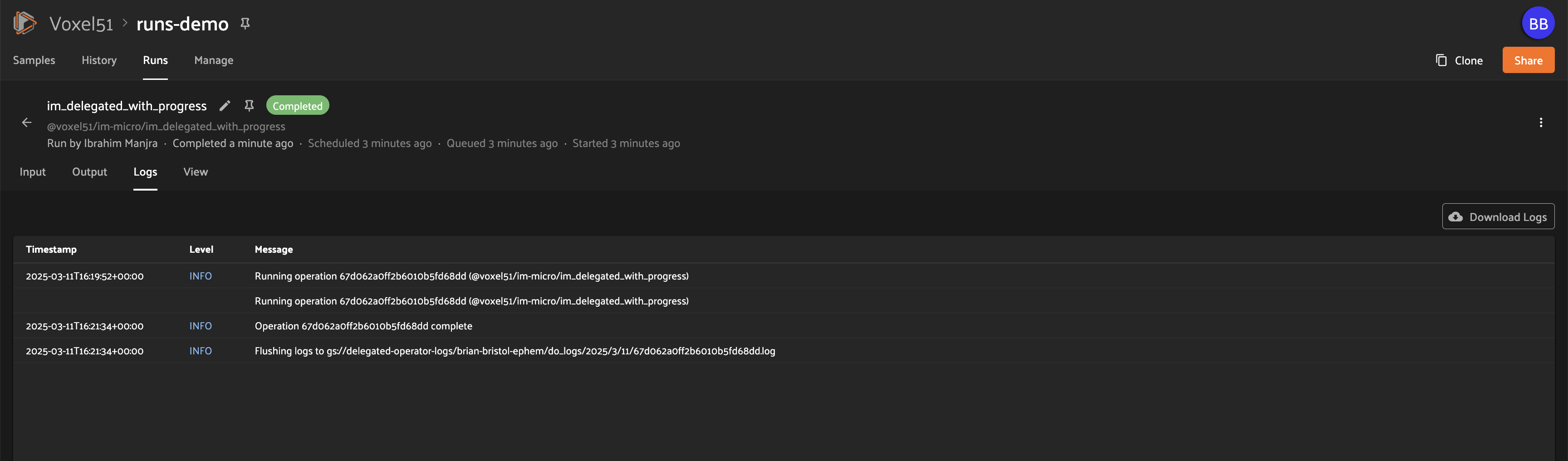This screenshot has width=1568, height=461.
Task: Click the Timestamp column header
Action: [51, 249]
